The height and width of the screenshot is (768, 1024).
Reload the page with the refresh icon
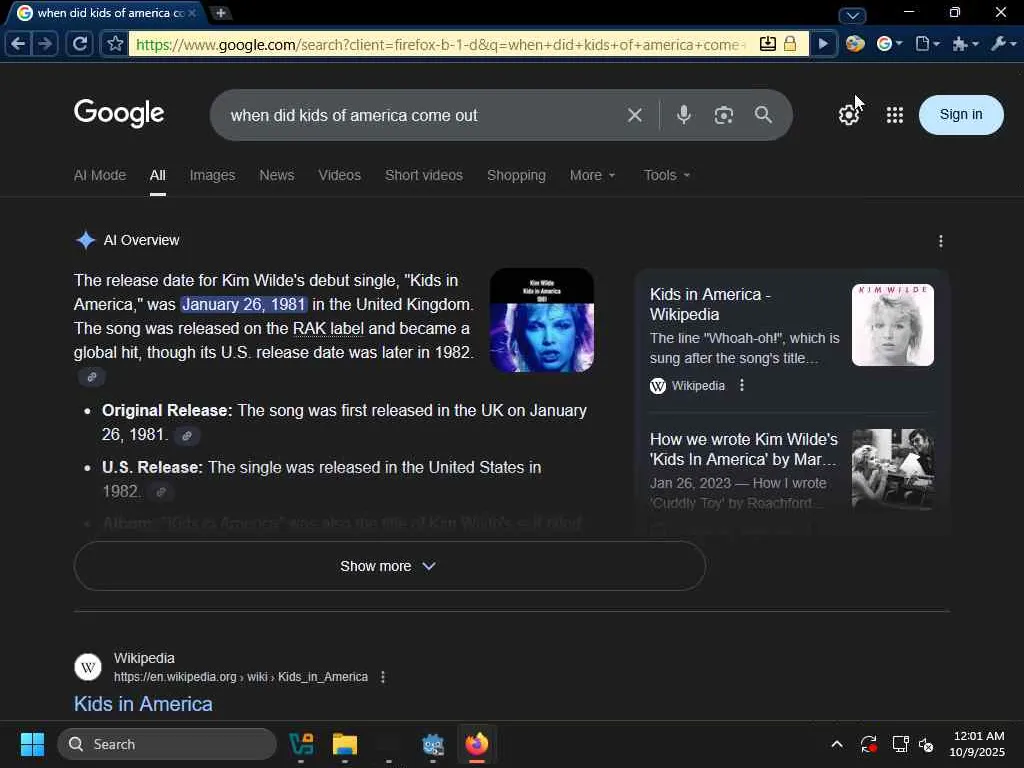(x=80, y=44)
